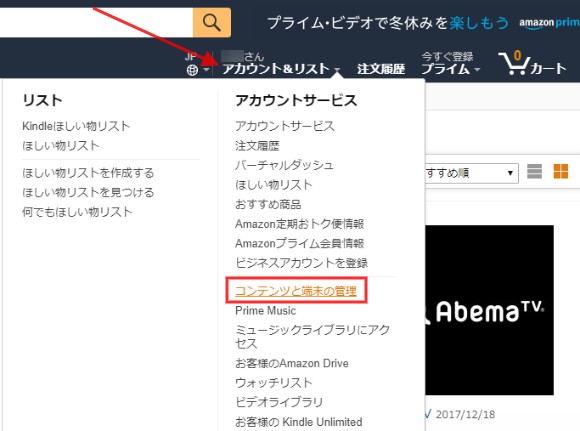580x431 pixels.
Task: Click the search input field
Action: click(96, 23)
